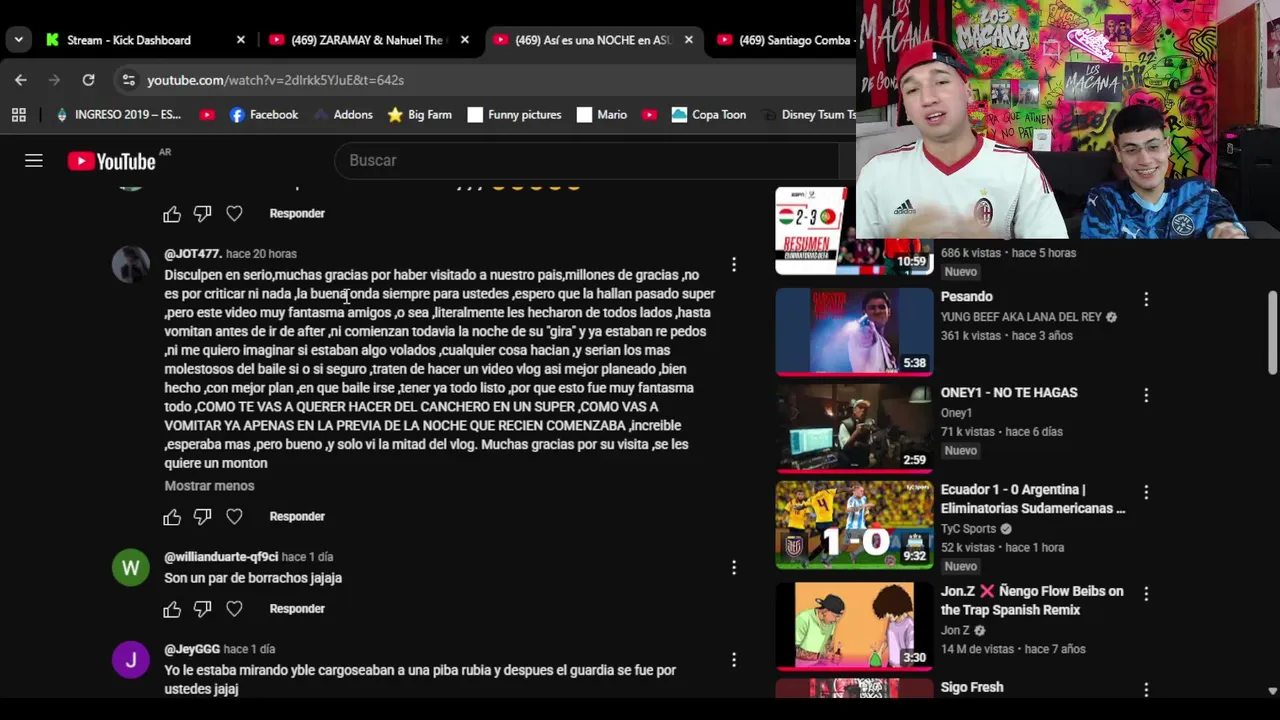Viewport: 1280px width, 720px height.
Task: Open options for Ecuador 1 - 0 Argentina video
Action: tap(1146, 492)
